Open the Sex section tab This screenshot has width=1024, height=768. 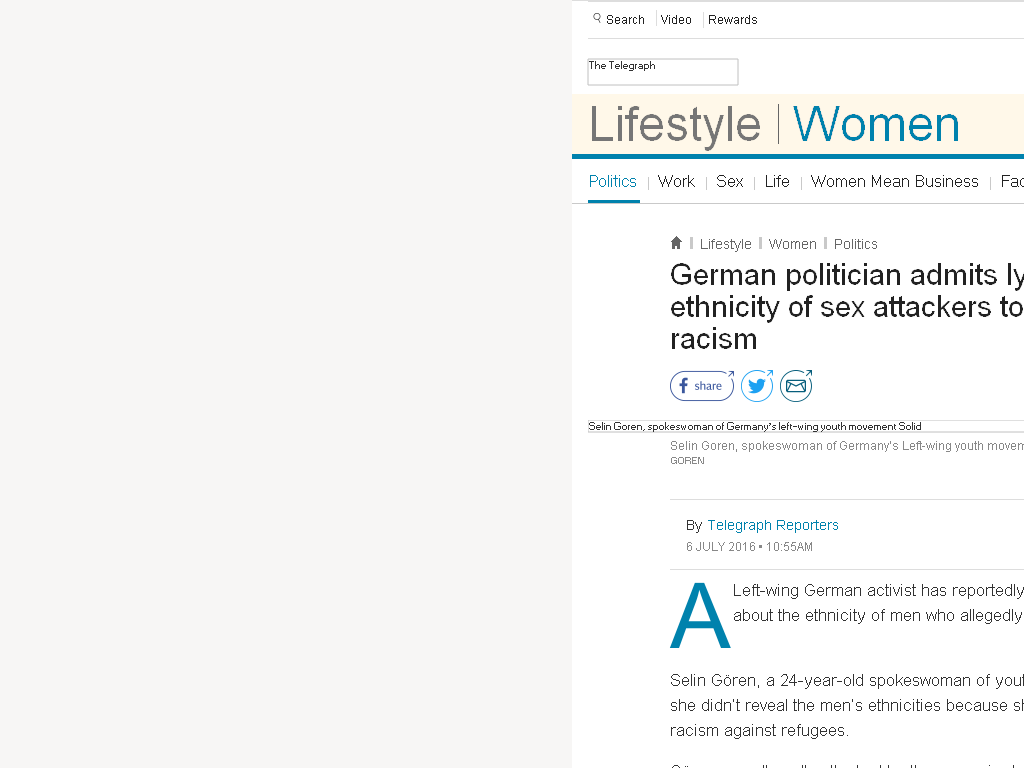click(729, 182)
